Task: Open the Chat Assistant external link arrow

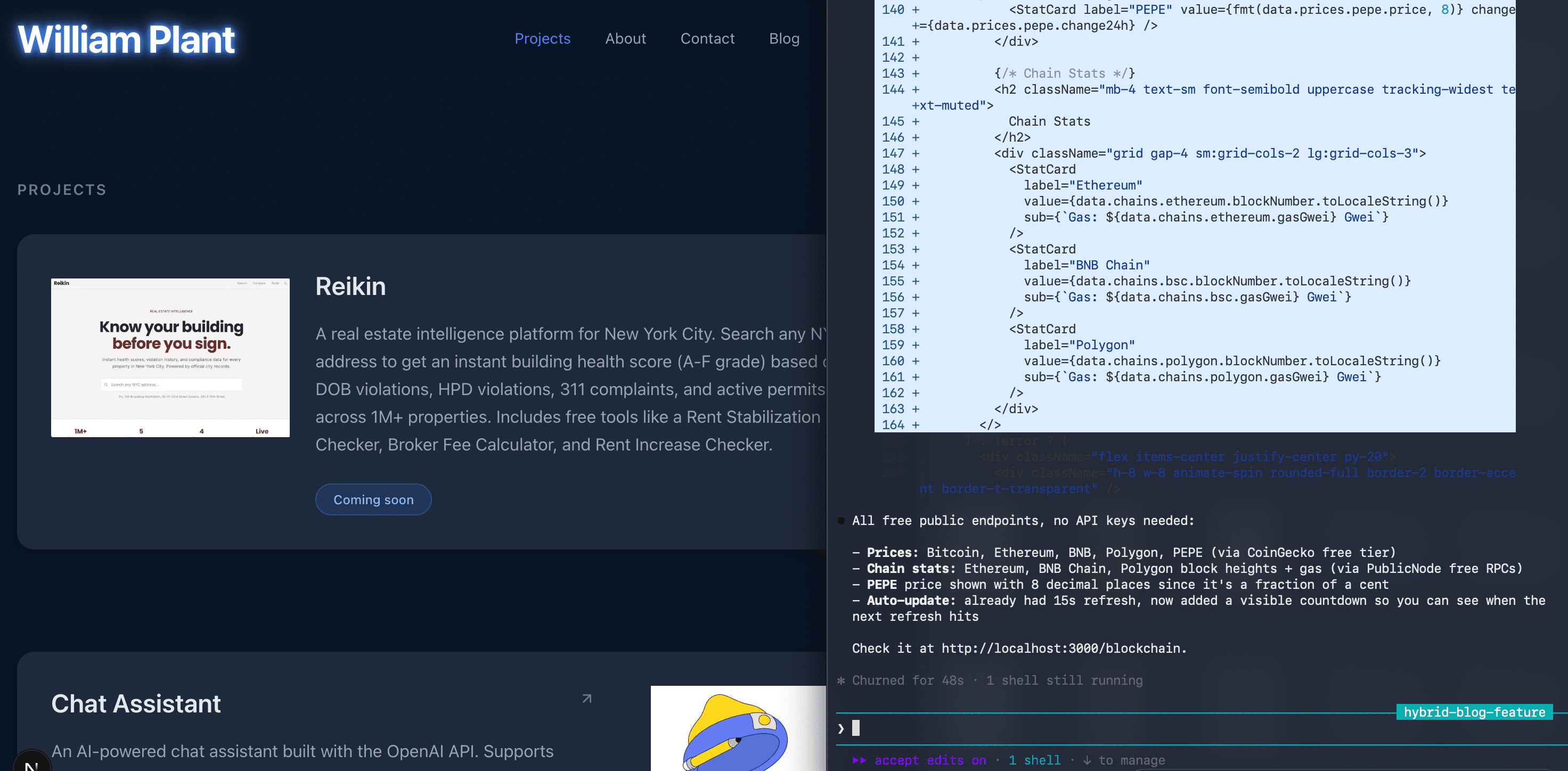Action: [587, 699]
